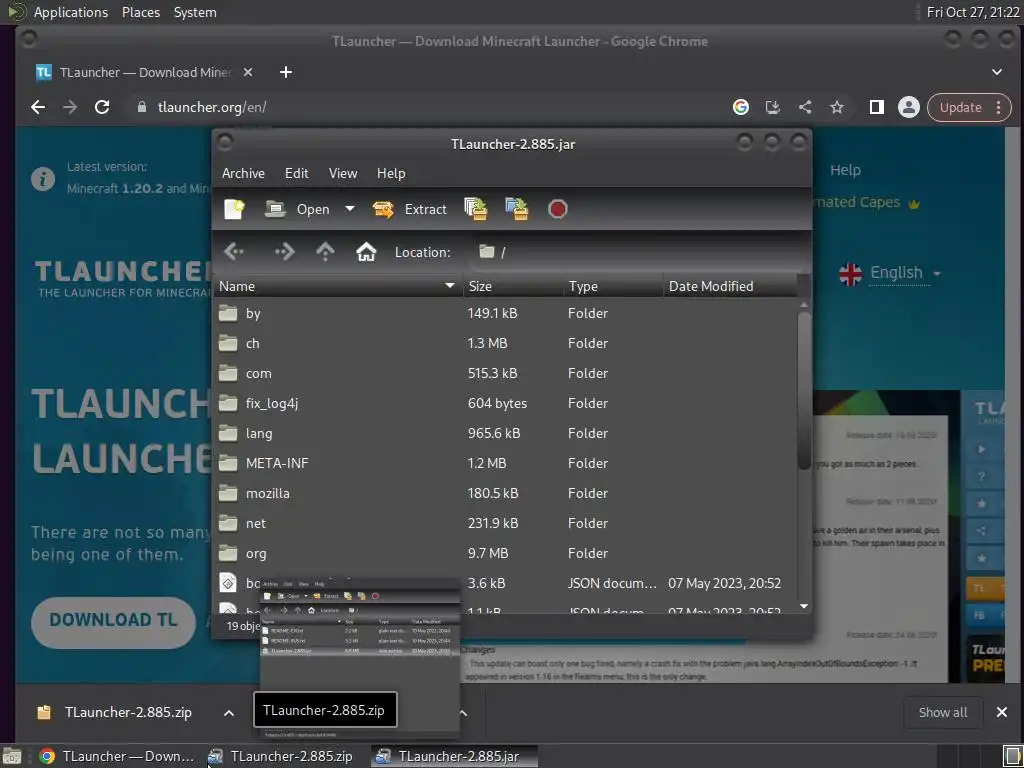The image size is (1024, 768).
Task: Switch to Chrome TLauncher taskbar window
Action: (x=117, y=756)
